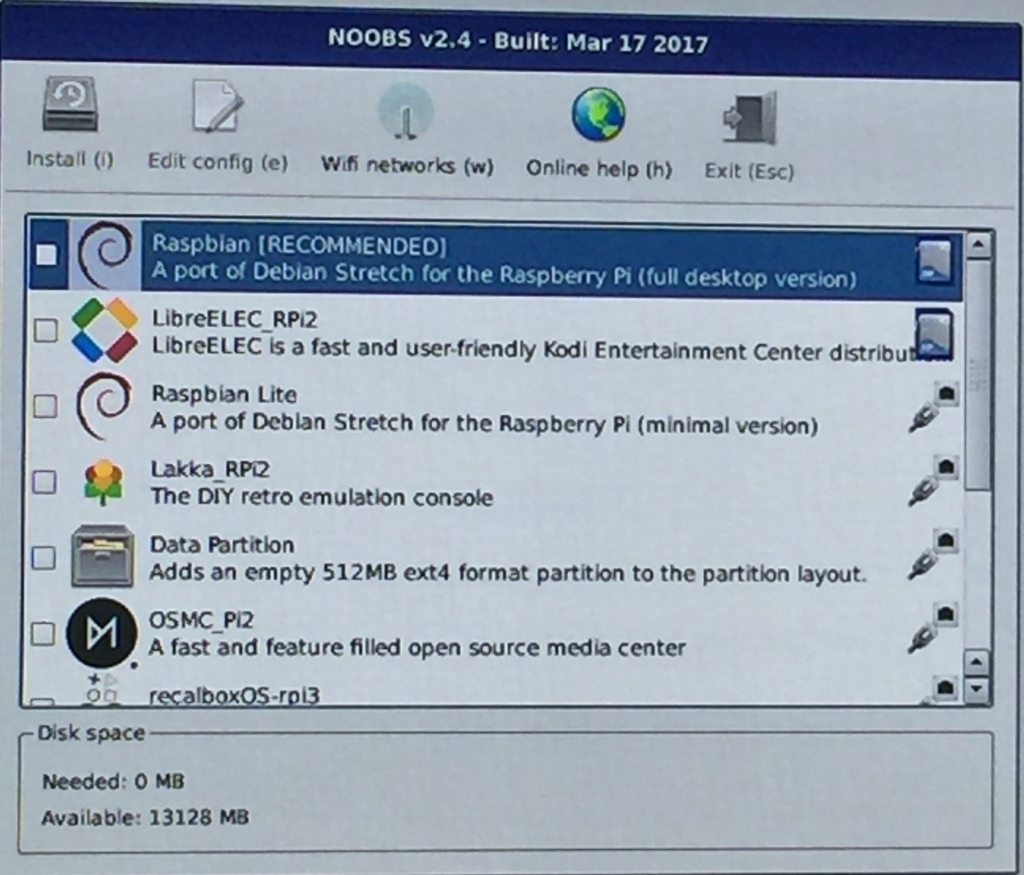Viewport: 1024px width, 875px height.
Task: Check the Raspbian Lite checkbox
Action: 45,406
